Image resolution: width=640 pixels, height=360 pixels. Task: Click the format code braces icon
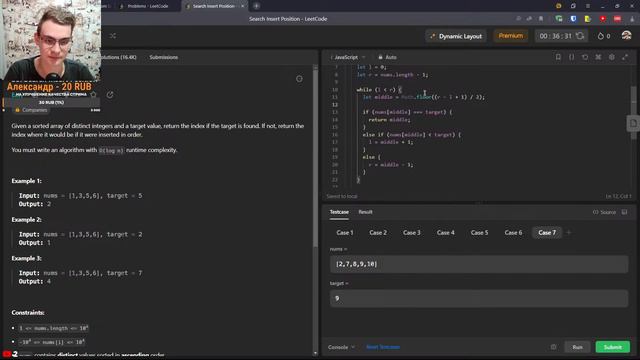(571, 57)
